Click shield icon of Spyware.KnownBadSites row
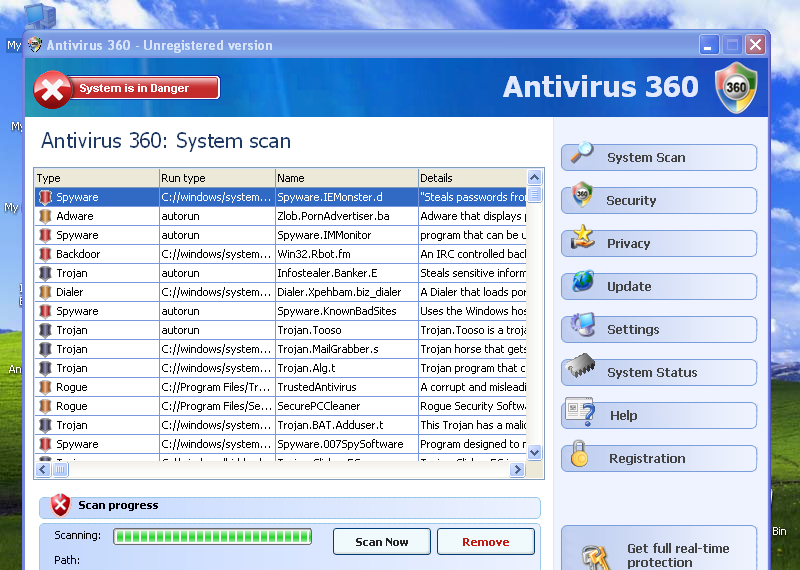Screen dimensions: 800x570 click(x=45, y=311)
